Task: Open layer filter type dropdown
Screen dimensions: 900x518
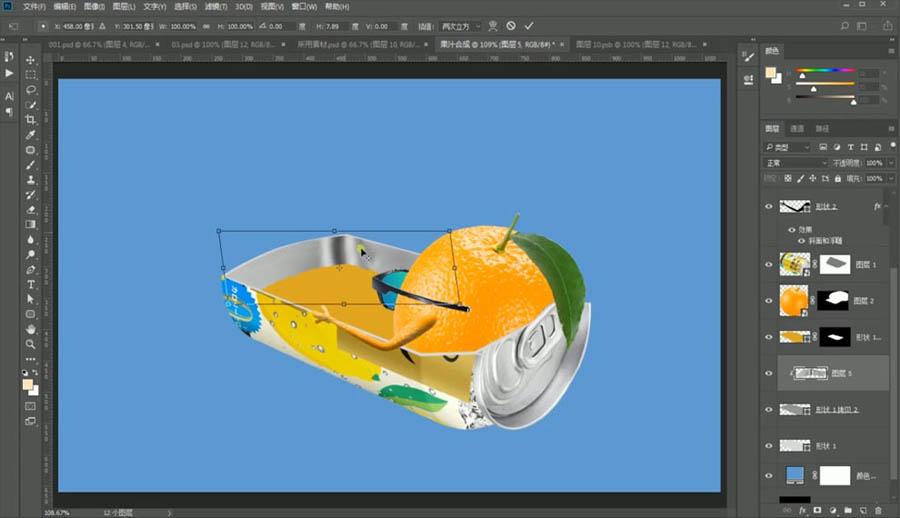Action: (788, 147)
